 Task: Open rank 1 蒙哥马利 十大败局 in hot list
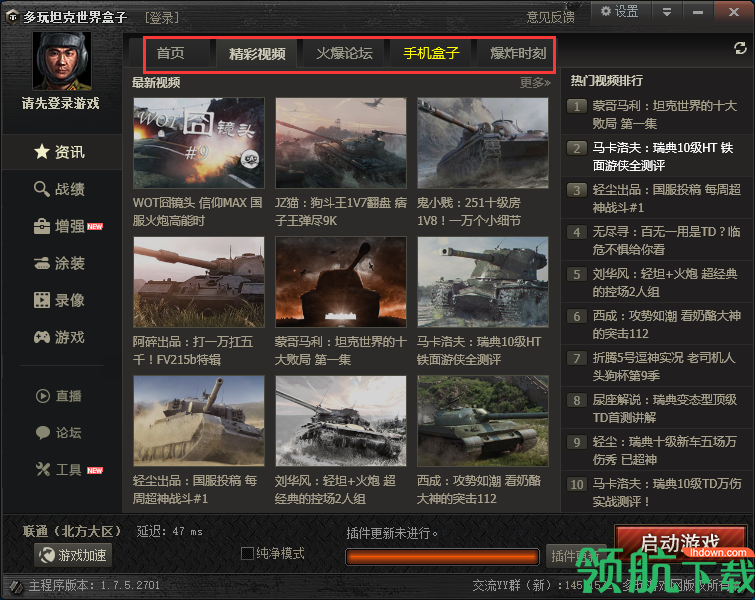pyautogui.click(x=656, y=115)
